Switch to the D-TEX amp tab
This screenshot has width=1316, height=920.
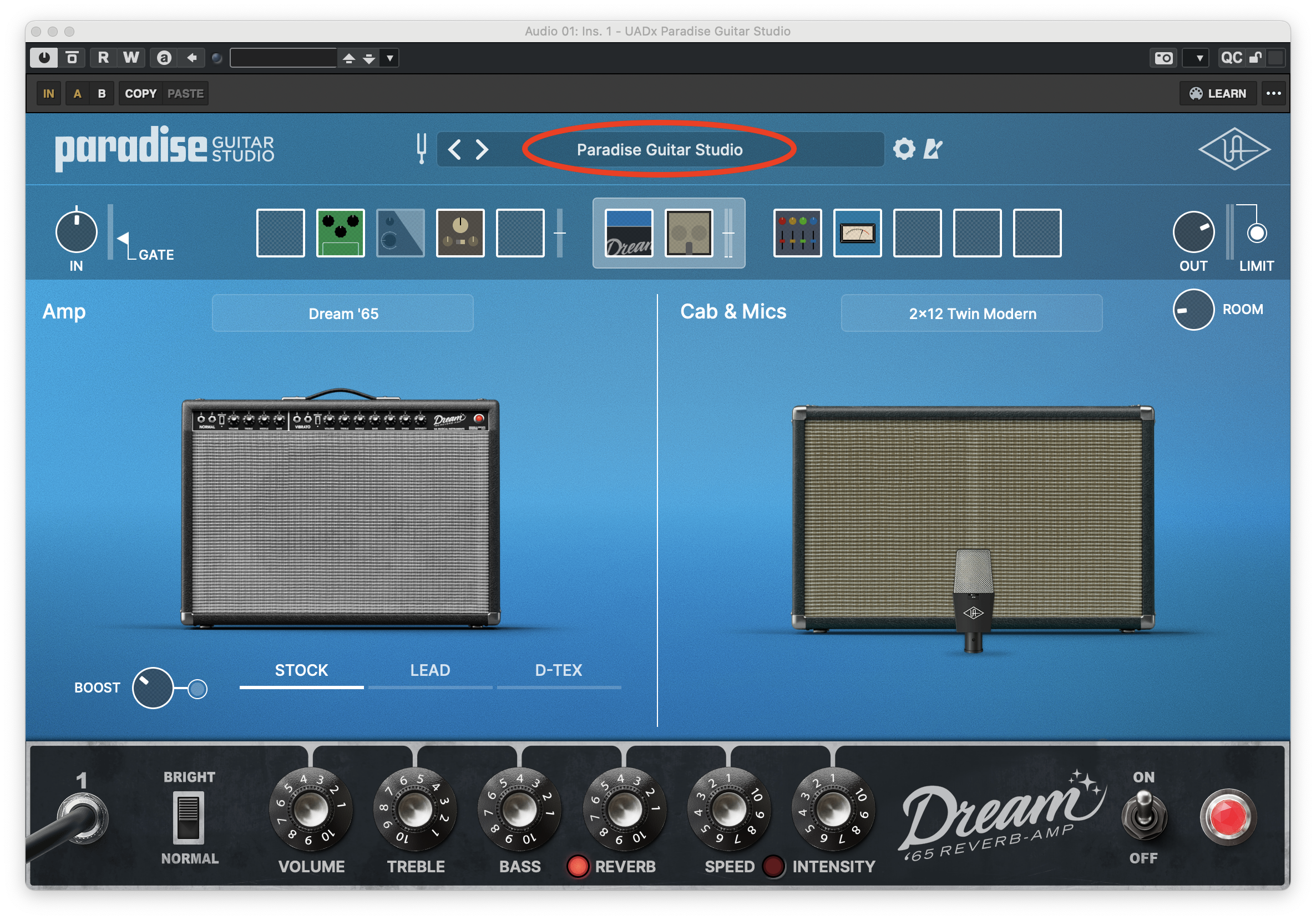pos(558,670)
